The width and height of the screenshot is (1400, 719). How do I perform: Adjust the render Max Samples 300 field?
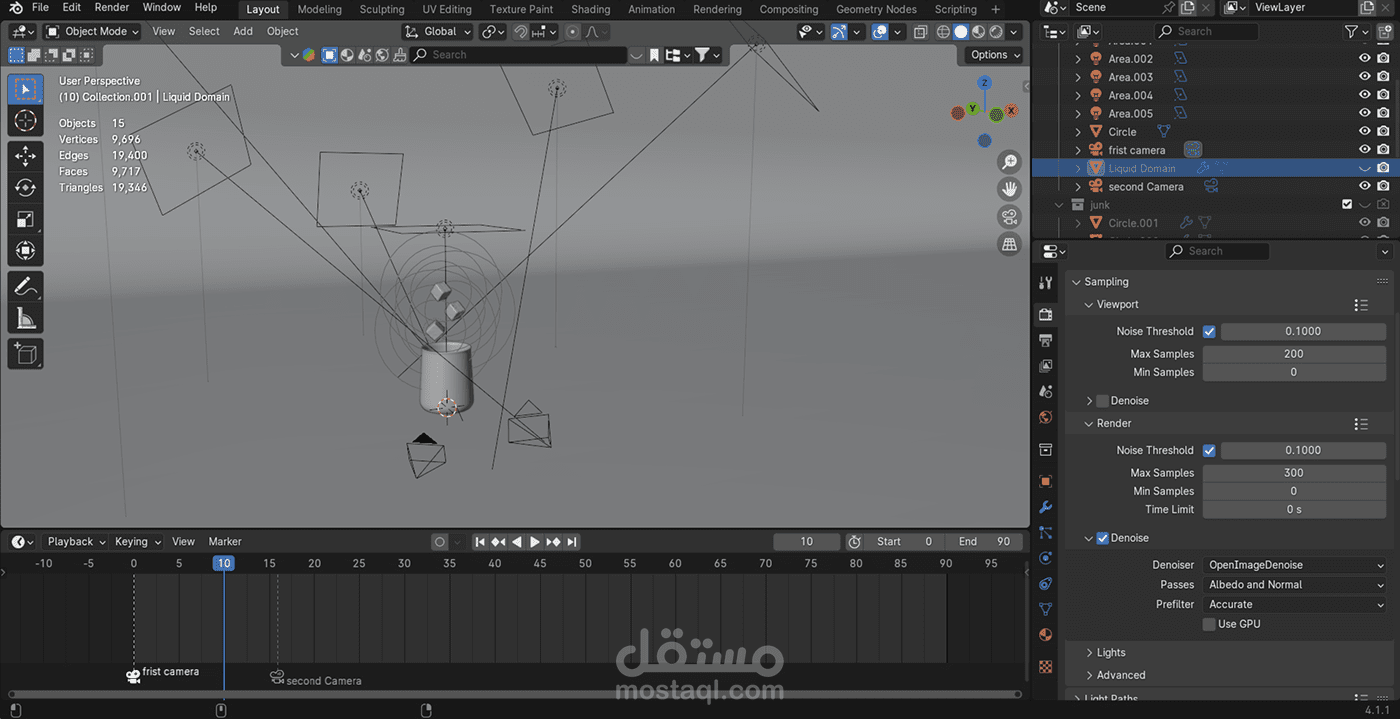click(x=1294, y=473)
